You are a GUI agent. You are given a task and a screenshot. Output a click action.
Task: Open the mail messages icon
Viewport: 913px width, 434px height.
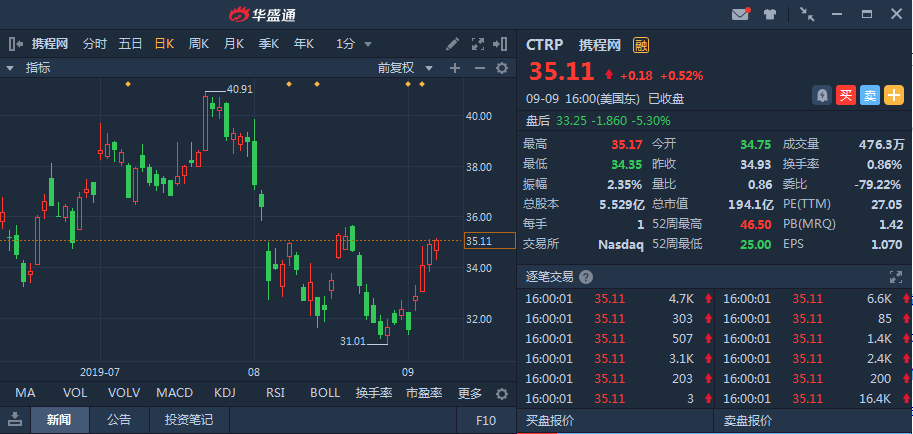(741, 14)
